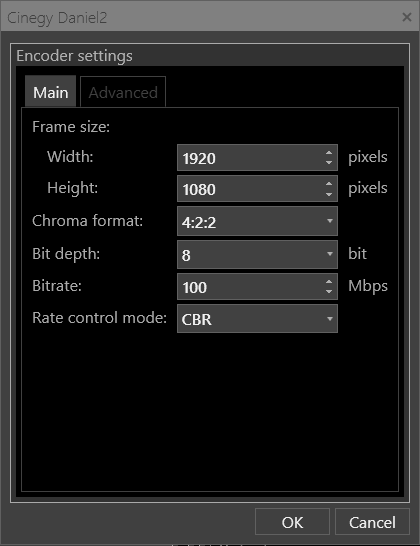Decrease Width with down arrow
Image resolution: width=420 pixels, height=546 pixels.
329,163
